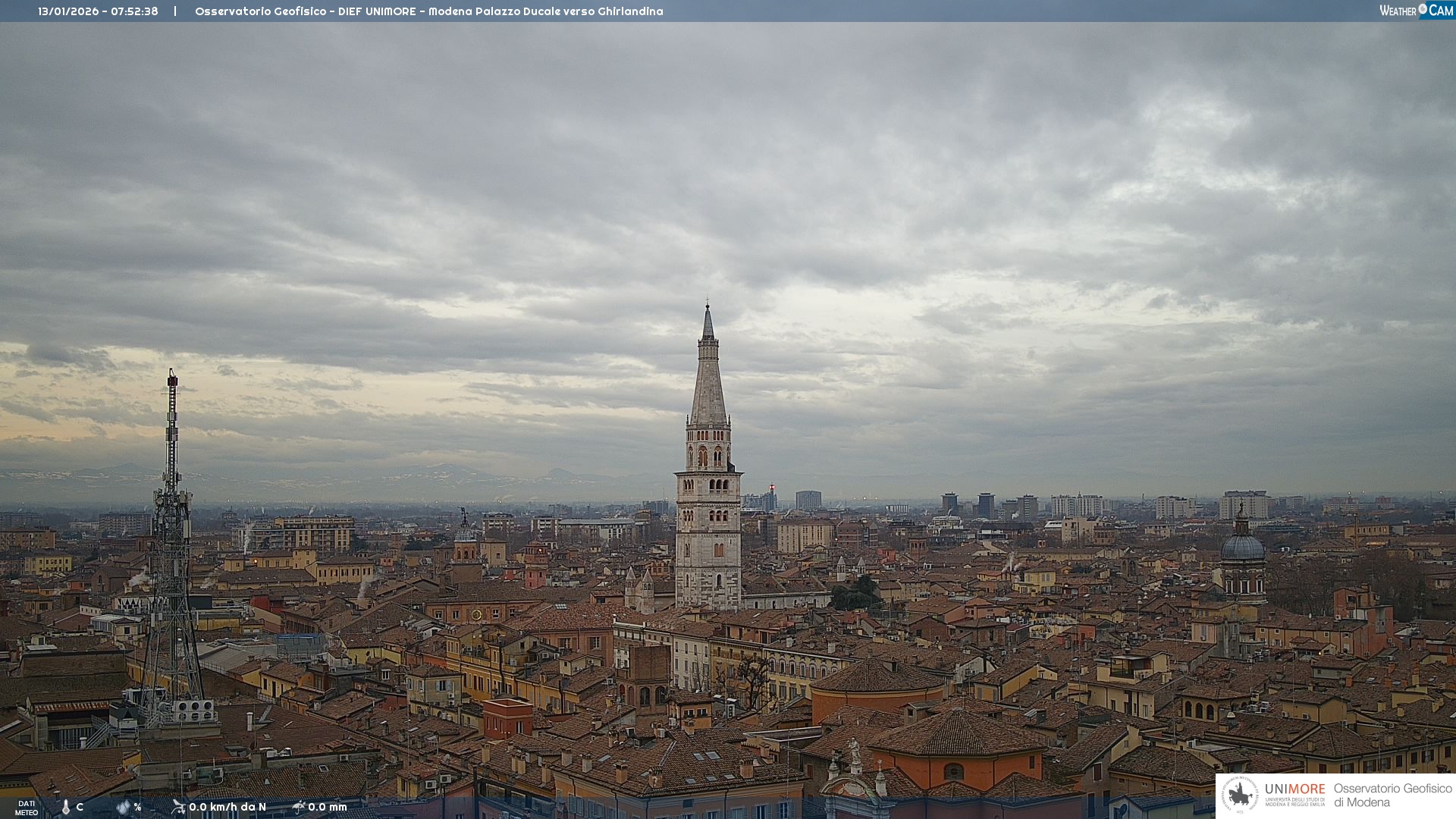
Task: Click the 0.0 mm rainfall reading
Action: point(328,807)
